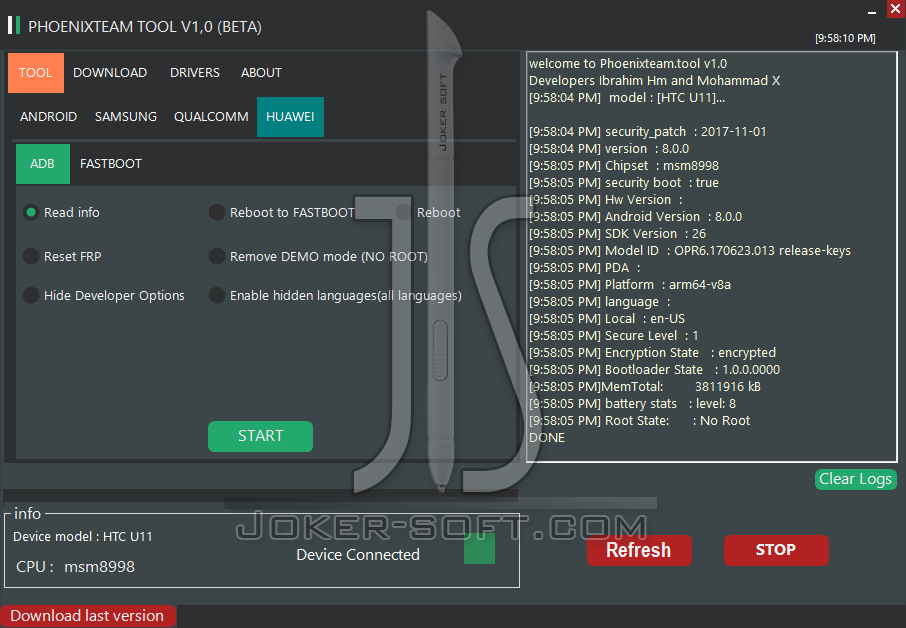906x628 pixels.
Task: Click the red Refresh button
Action: 639,550
